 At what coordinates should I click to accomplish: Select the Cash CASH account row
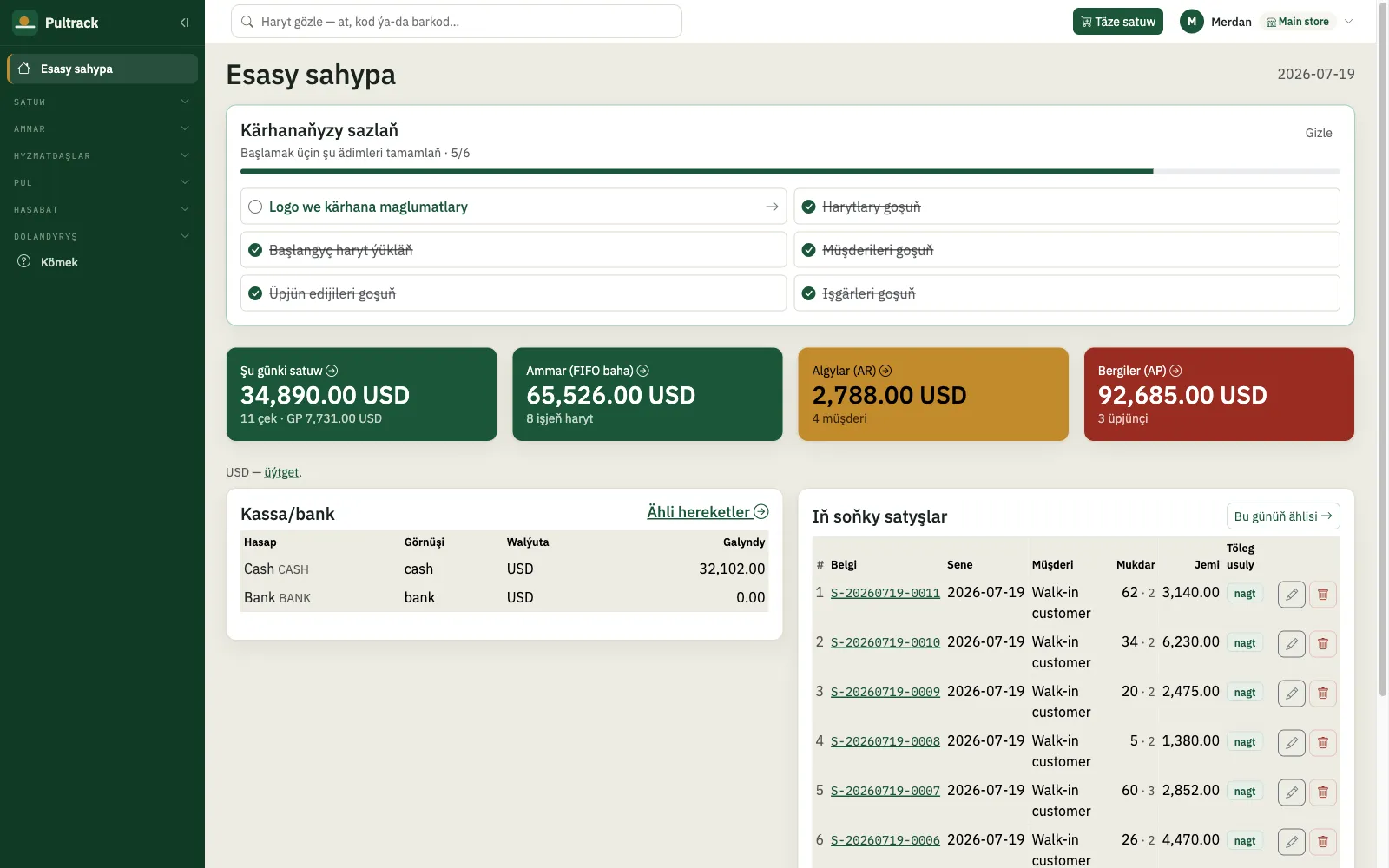(504, 569)
